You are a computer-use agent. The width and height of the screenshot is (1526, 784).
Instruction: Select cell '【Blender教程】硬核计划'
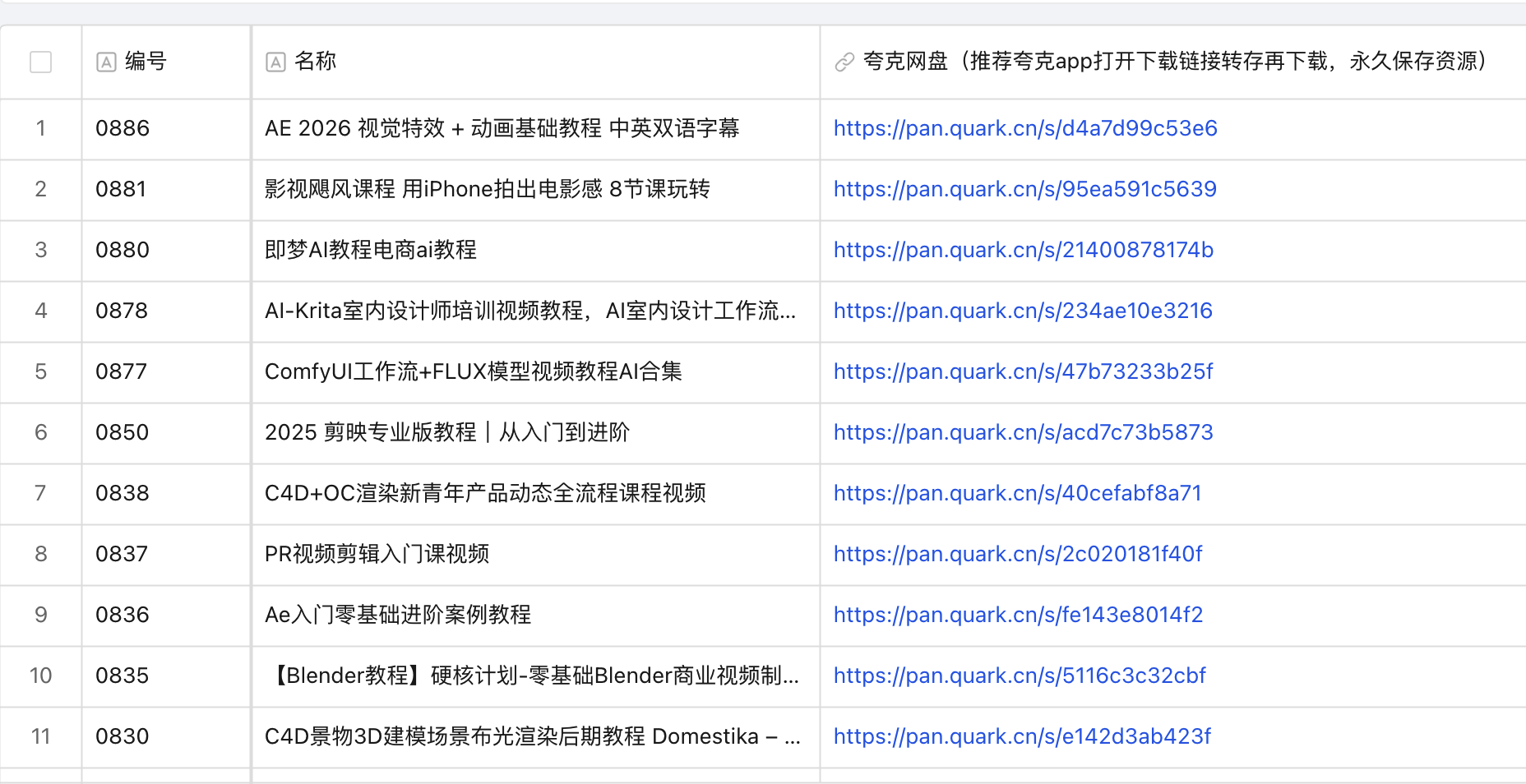535,676
